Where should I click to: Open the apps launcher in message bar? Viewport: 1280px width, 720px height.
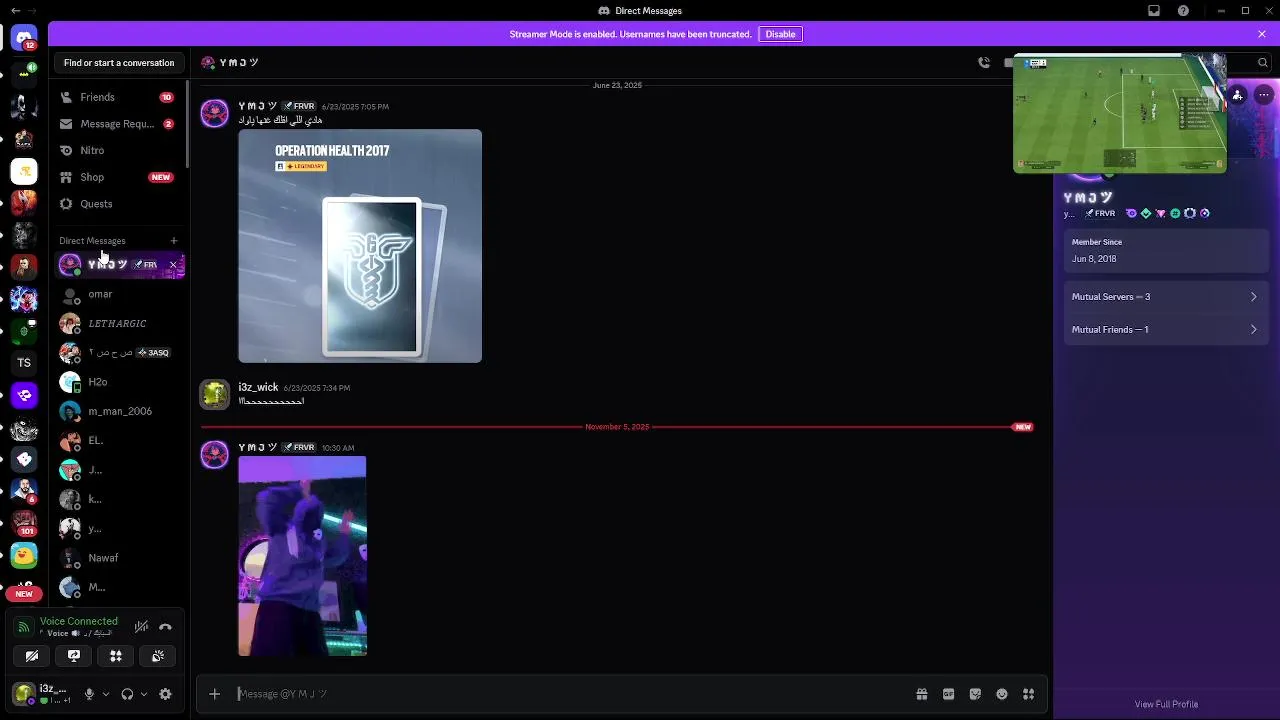pyautogui.click(x=1028, y=694)
